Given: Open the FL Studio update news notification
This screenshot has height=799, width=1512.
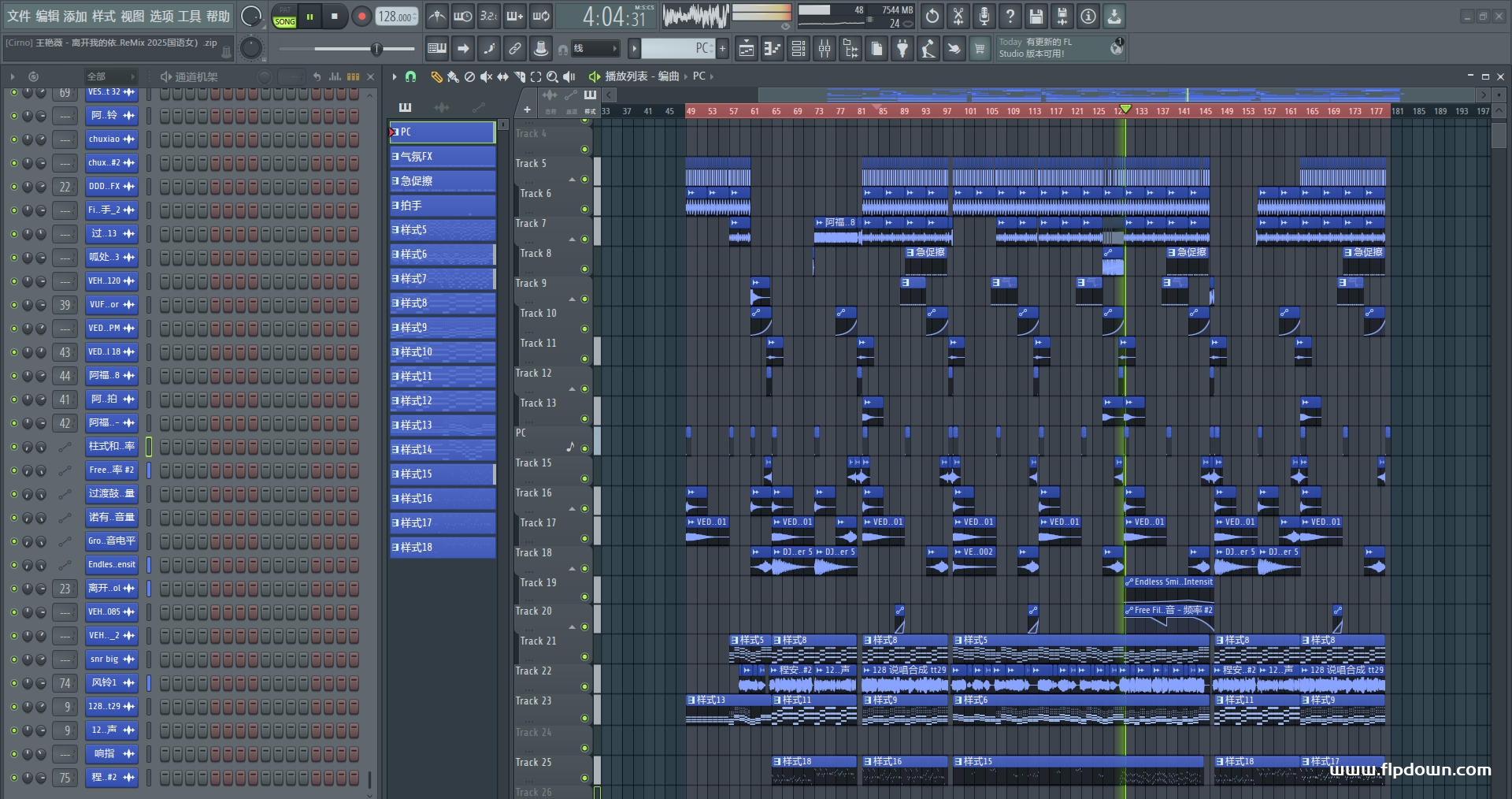Looking at the screenshot, I should 1061,48.
